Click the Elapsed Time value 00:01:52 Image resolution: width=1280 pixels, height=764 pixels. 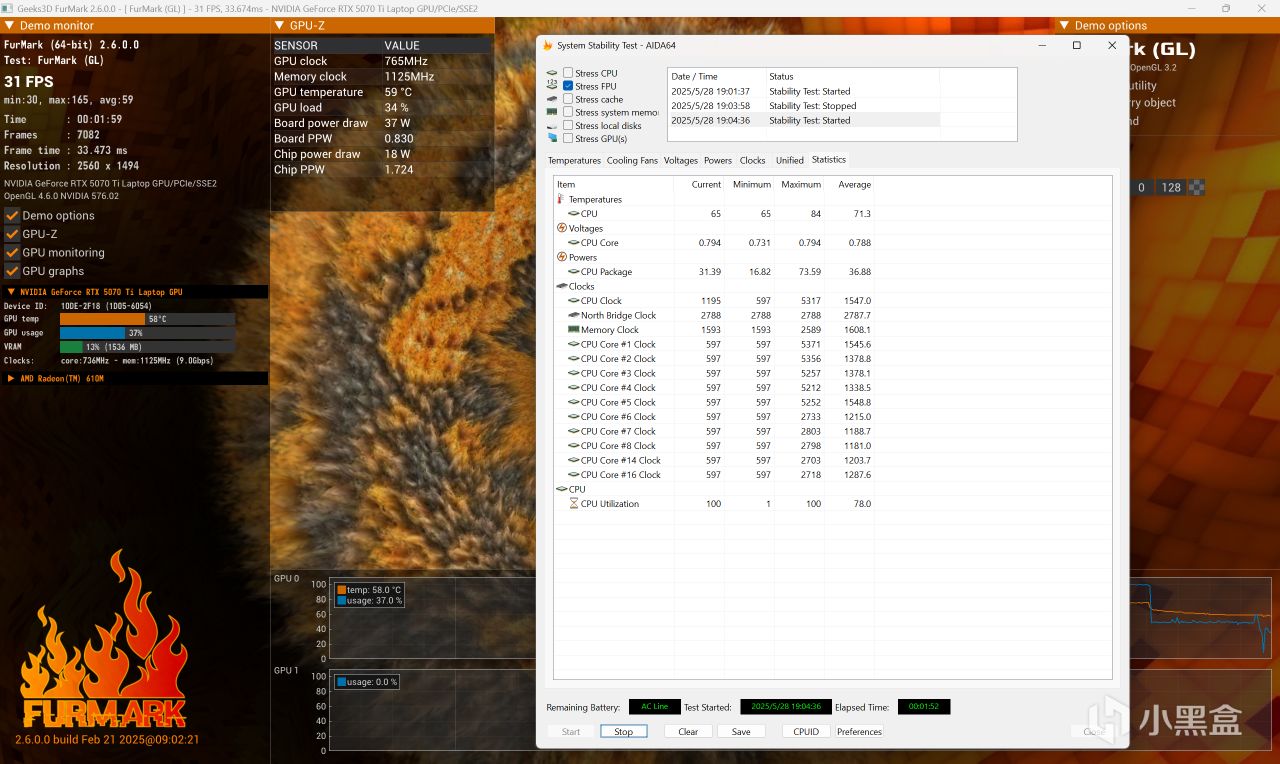(x=924, y=707)
